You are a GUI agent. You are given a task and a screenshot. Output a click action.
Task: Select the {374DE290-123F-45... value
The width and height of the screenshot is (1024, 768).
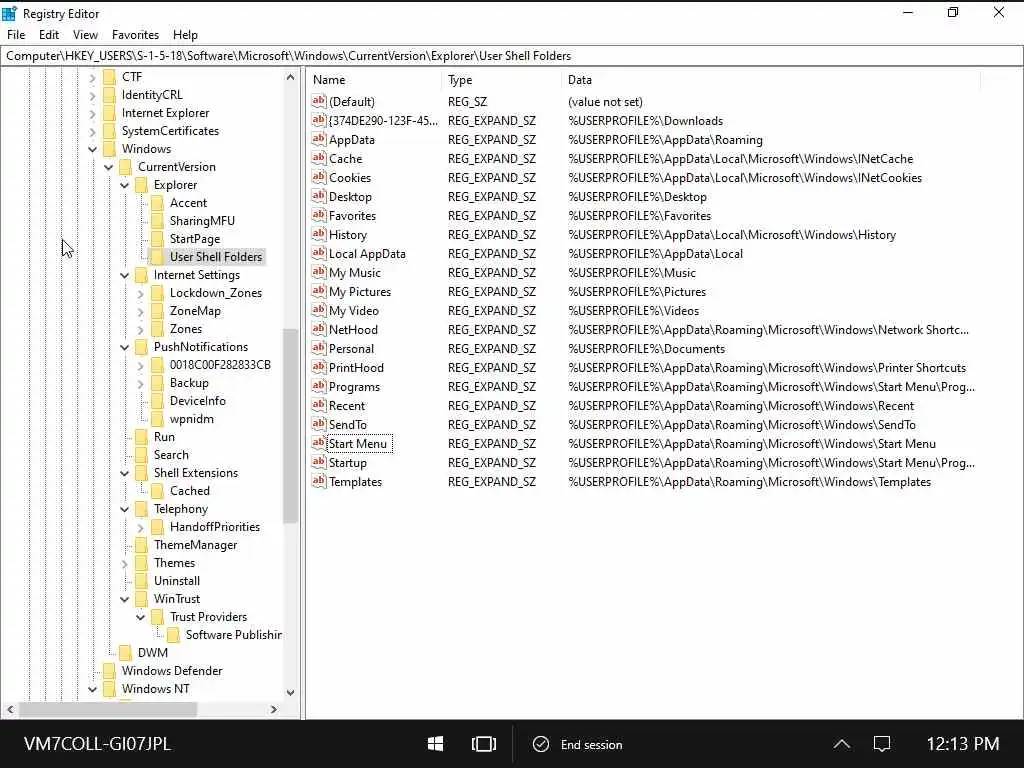(x=383, y=120)
